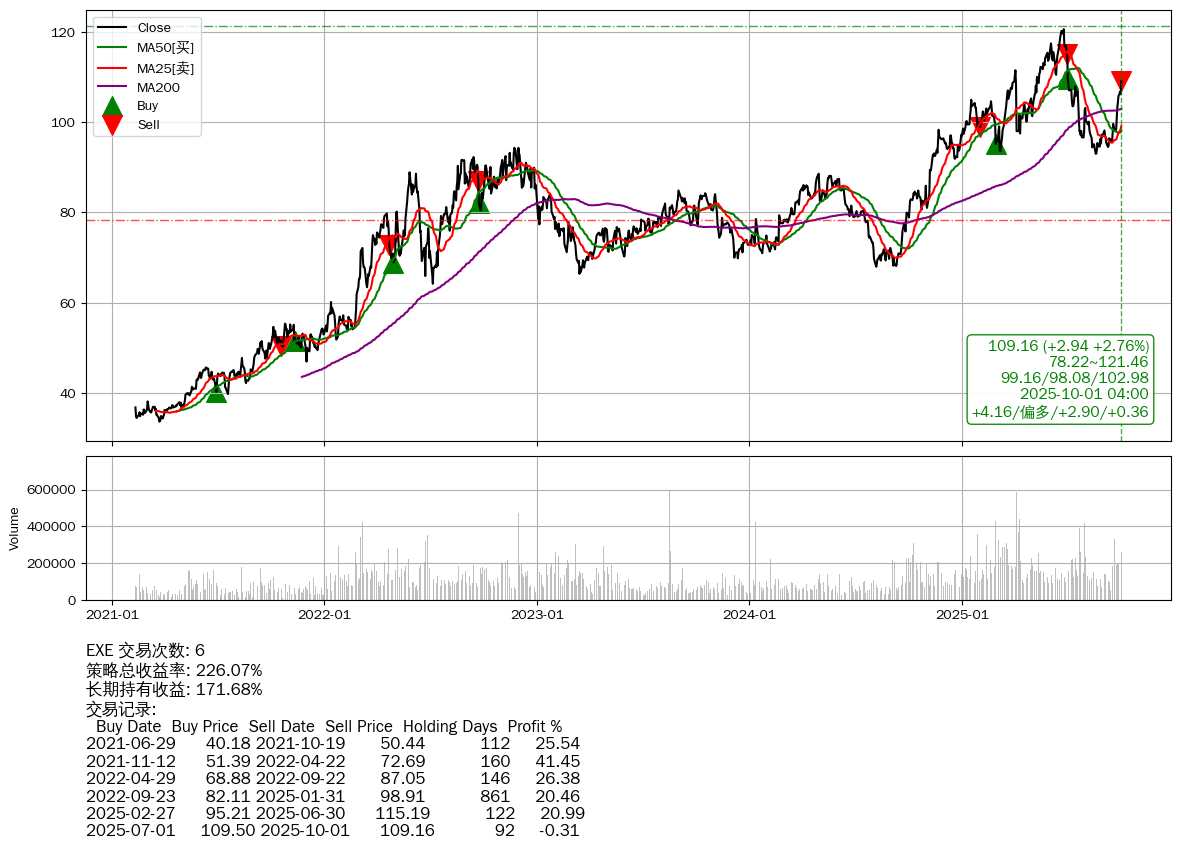Select the Close legend entry
1180x849 pixels.
(x=154, y=28)
